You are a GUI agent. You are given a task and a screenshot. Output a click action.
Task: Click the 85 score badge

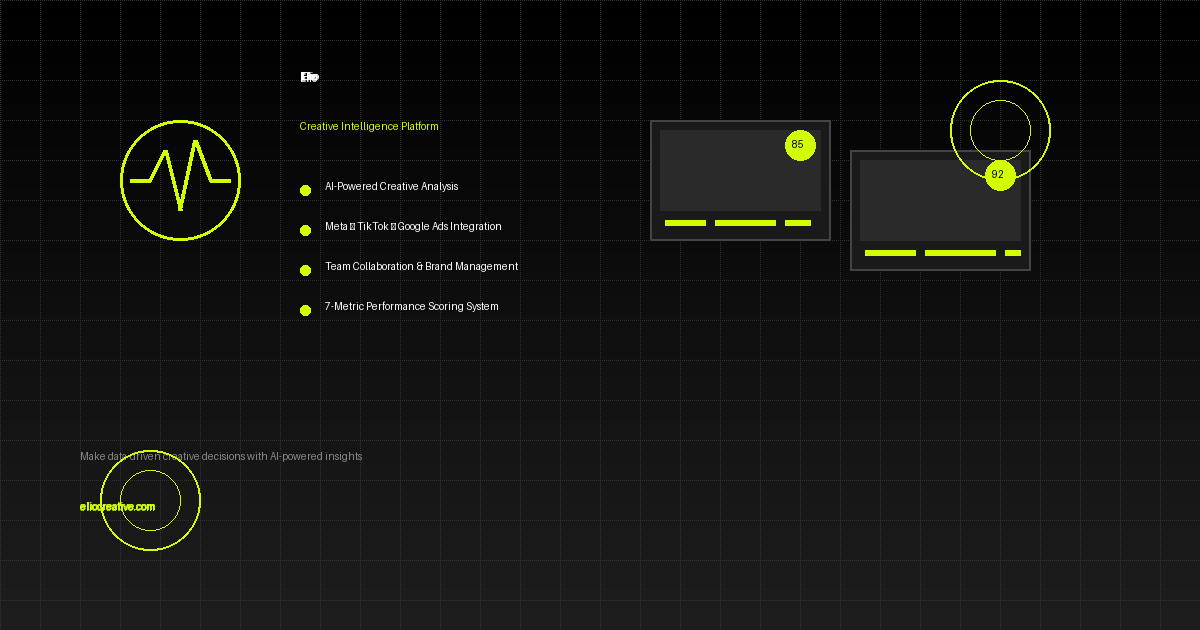tap(800, 145)
